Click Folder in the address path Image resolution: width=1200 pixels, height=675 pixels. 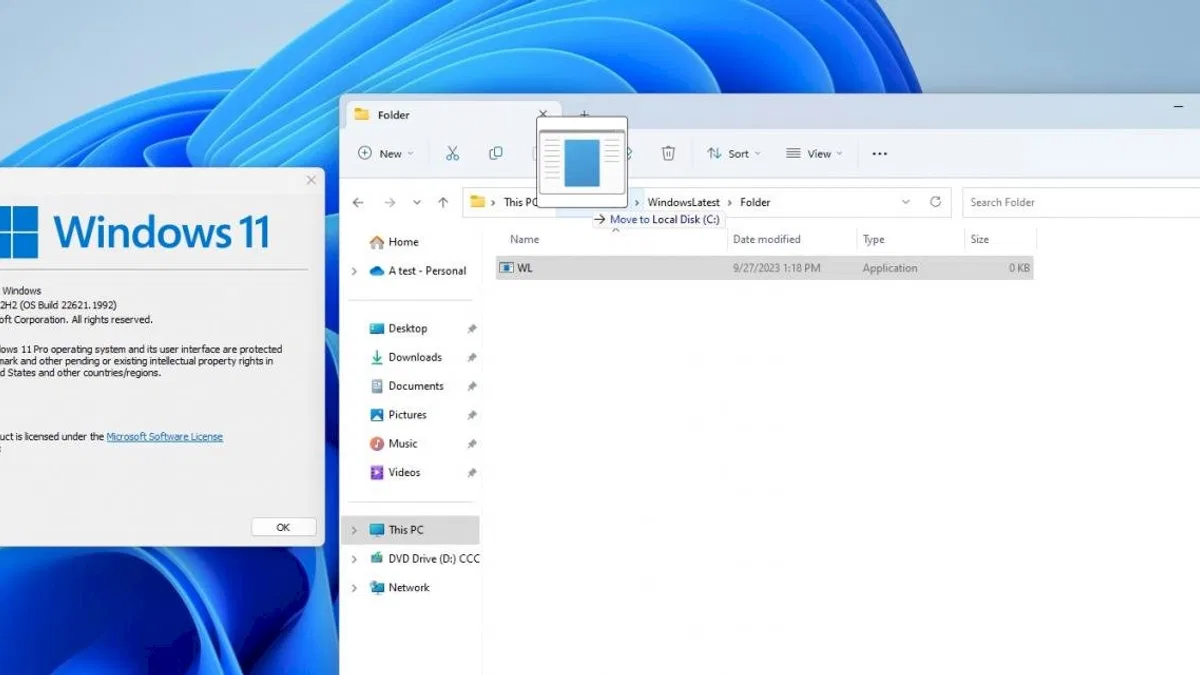pyautogui.click(x=755, y=202)
